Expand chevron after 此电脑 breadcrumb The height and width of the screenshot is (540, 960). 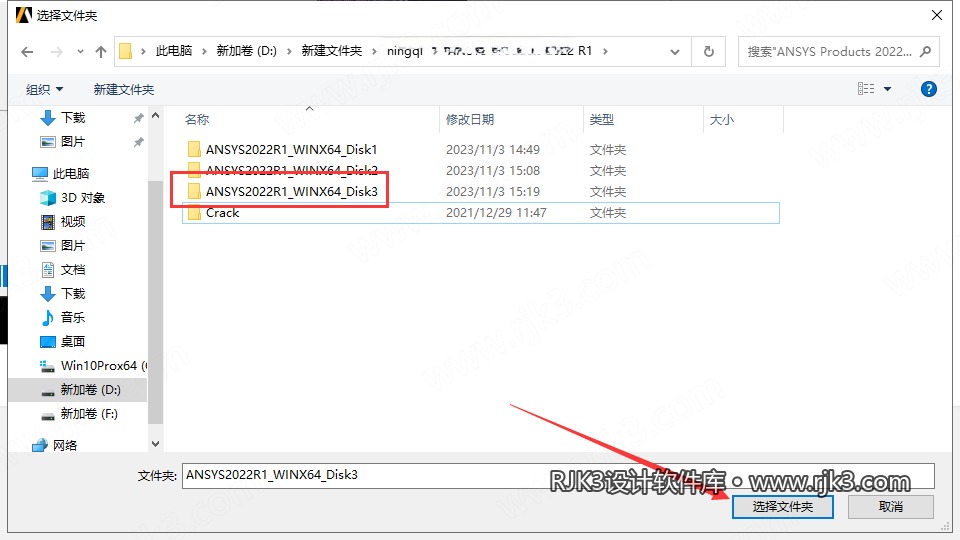pyautogui.click(x=204, y=51)
